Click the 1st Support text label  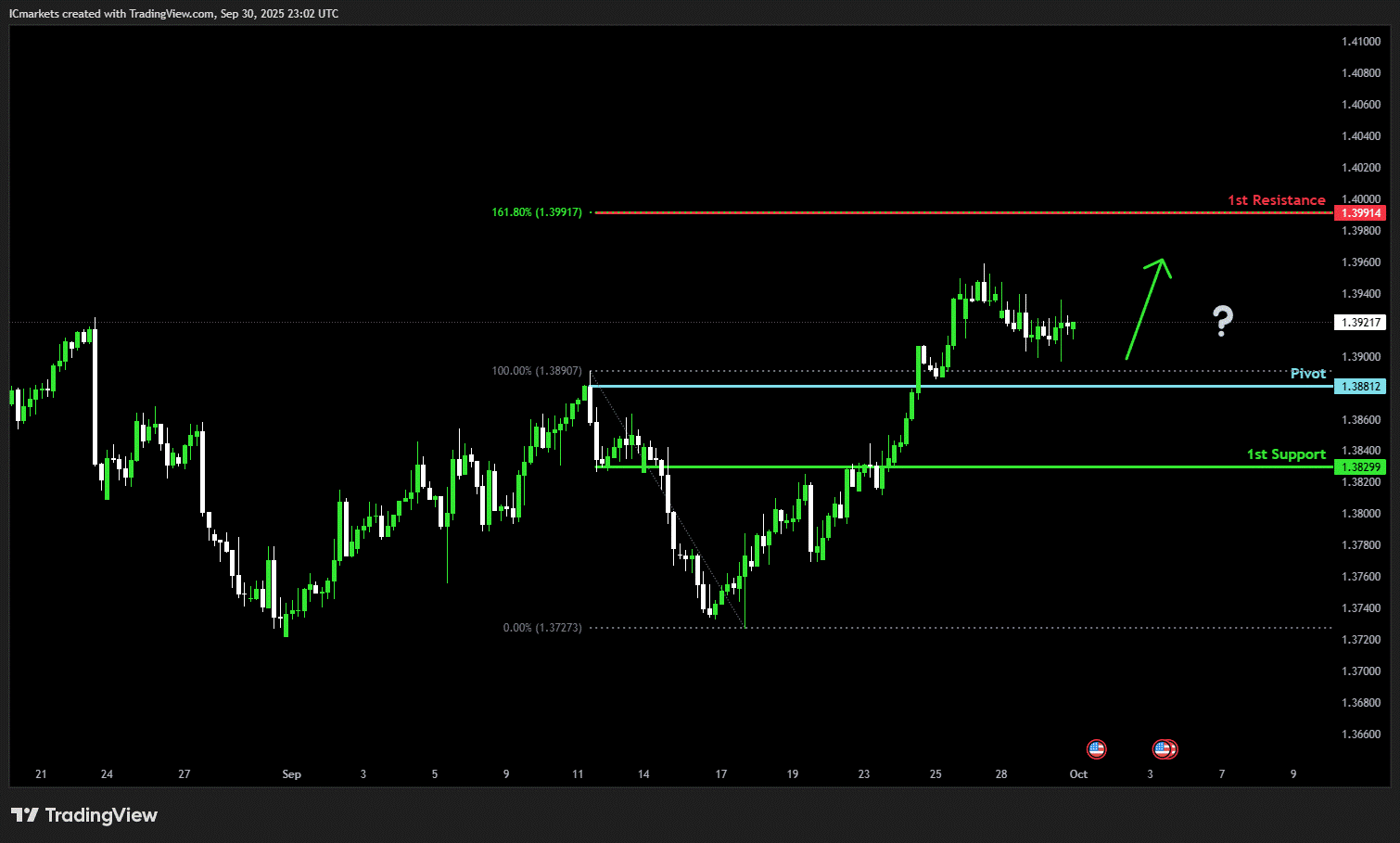1285,454
